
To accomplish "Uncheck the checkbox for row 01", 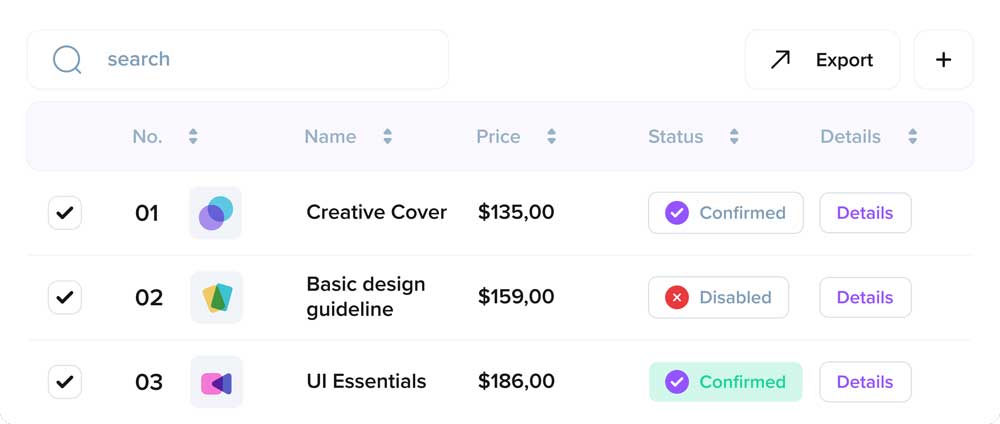I will point(65,213).
